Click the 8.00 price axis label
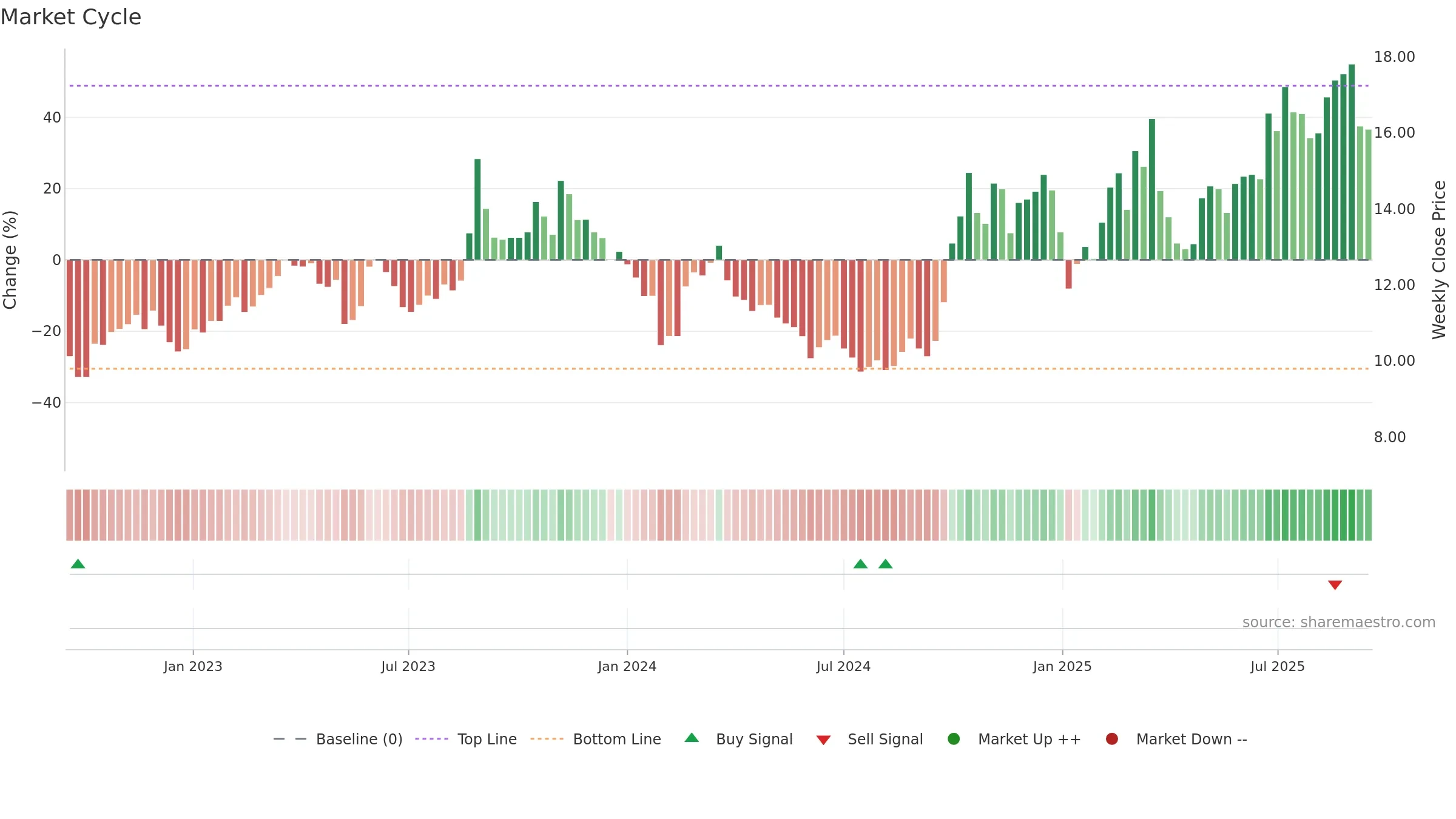This screenshot has width=1456, height=819. pos(1390,437)
